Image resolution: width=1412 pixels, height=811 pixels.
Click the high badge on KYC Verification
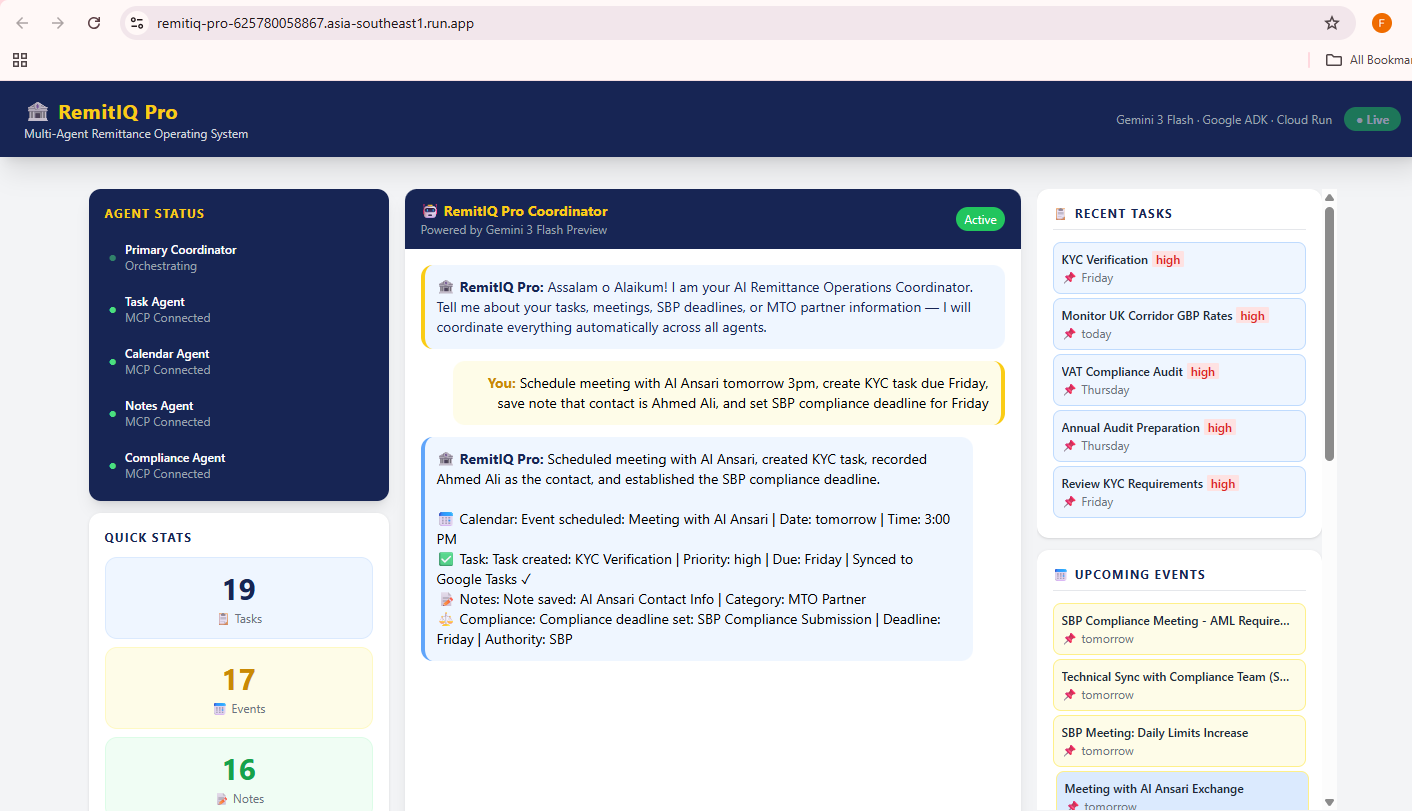(x=1168, y=260)
